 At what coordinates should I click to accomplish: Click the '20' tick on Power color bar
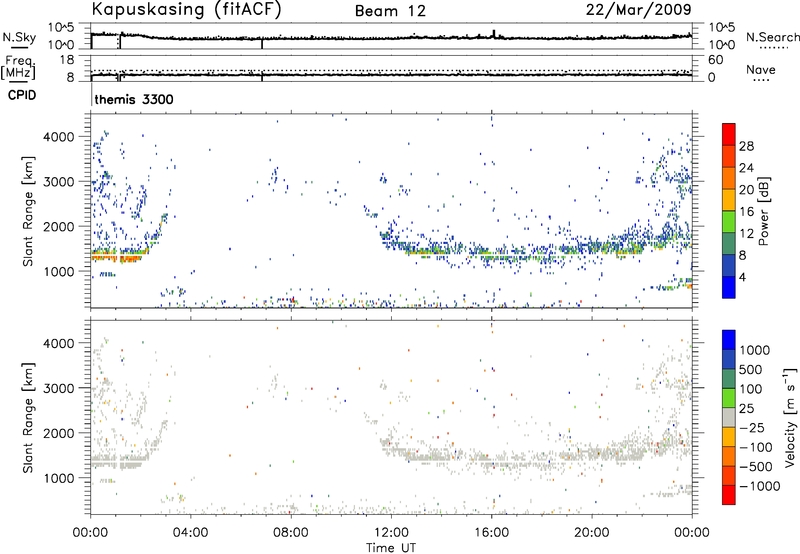746,190
